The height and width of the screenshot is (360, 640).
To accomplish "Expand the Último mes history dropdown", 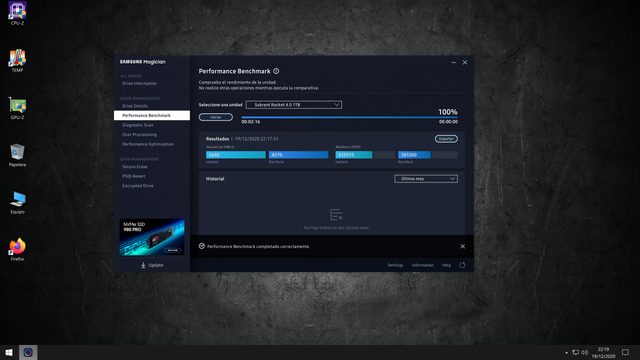I will coord(426,178).
